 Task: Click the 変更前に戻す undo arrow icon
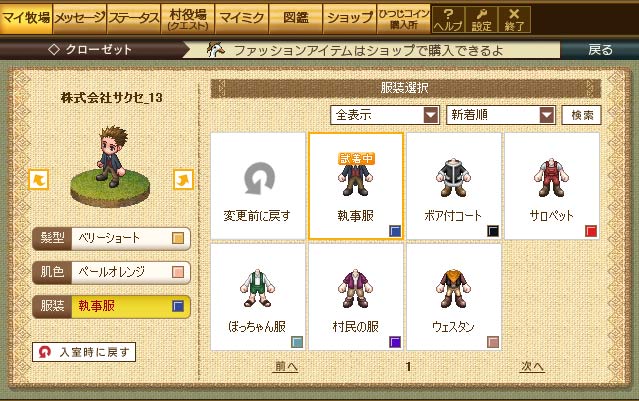[259, 178]
